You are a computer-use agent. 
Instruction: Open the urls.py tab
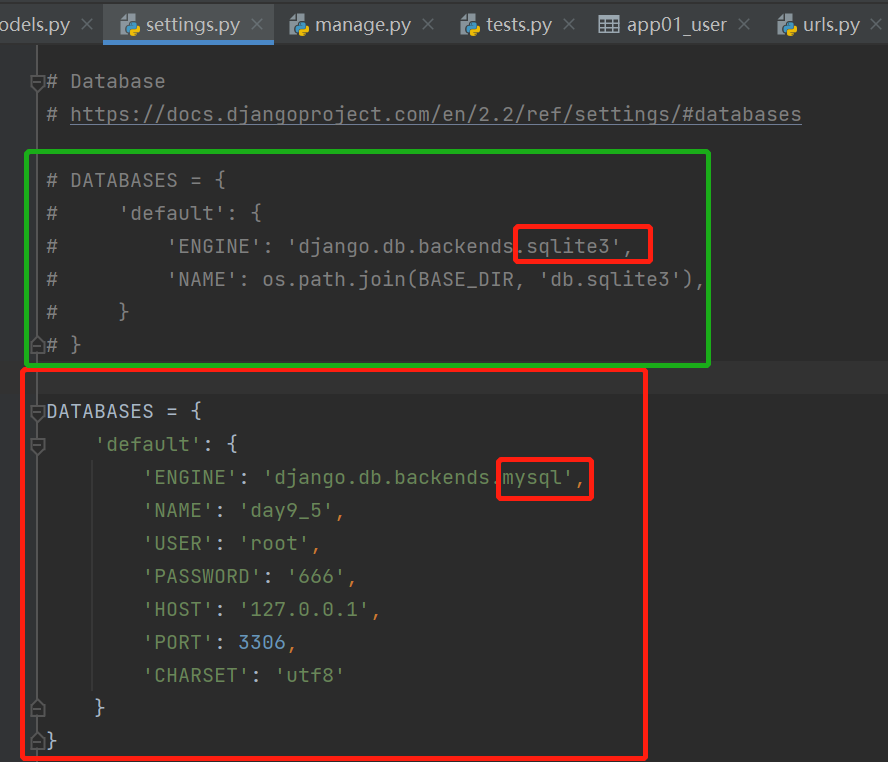coord(831,24)
